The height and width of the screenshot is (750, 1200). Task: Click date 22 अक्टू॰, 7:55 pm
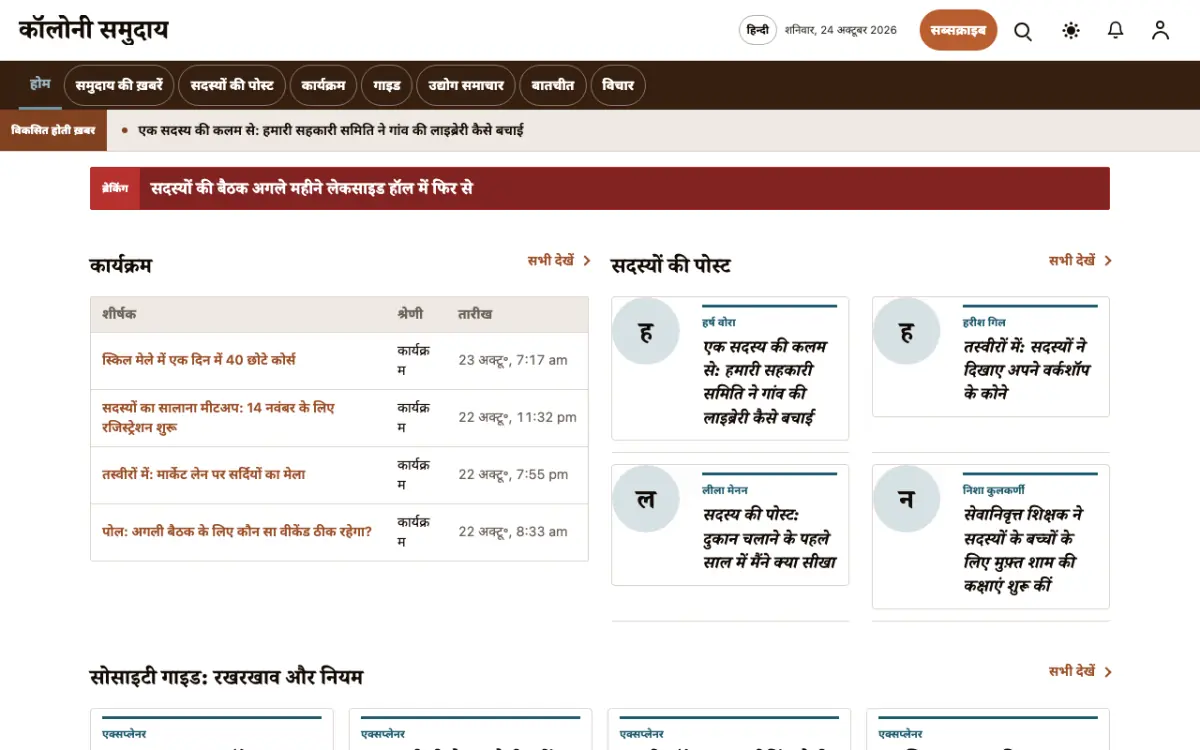click(513, 474)
